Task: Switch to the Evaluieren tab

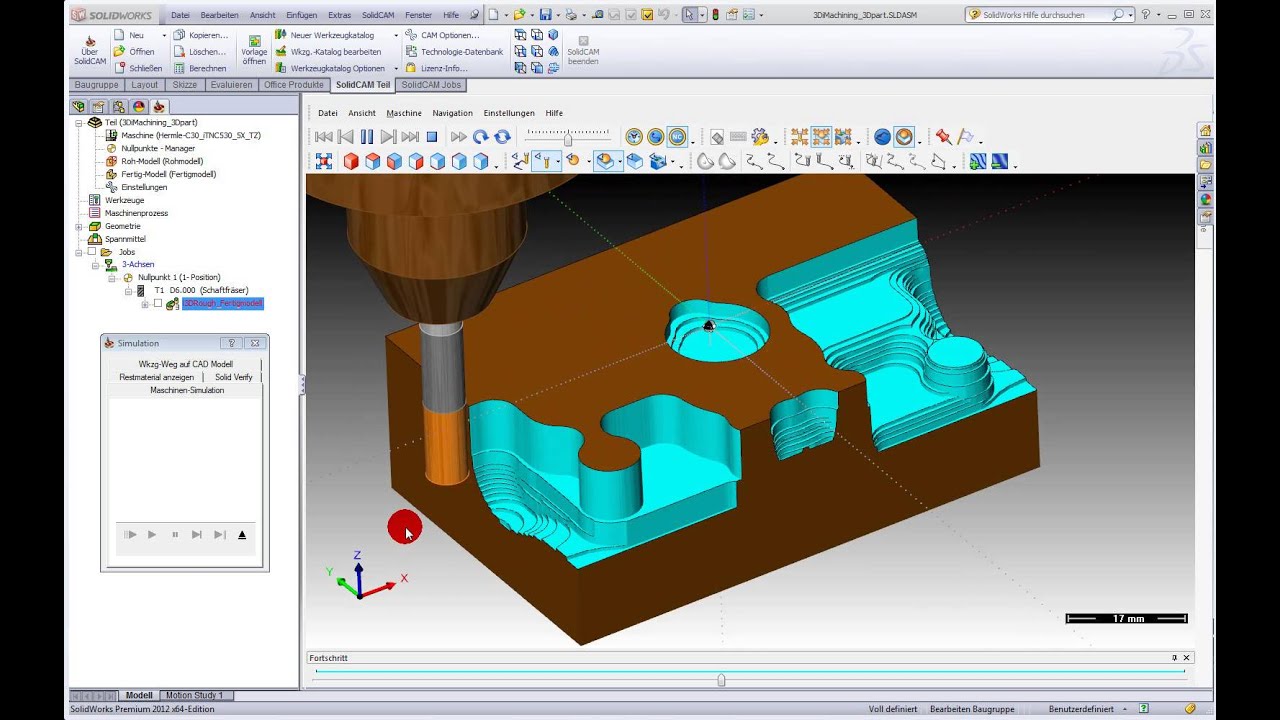Action: pos(231,85)
